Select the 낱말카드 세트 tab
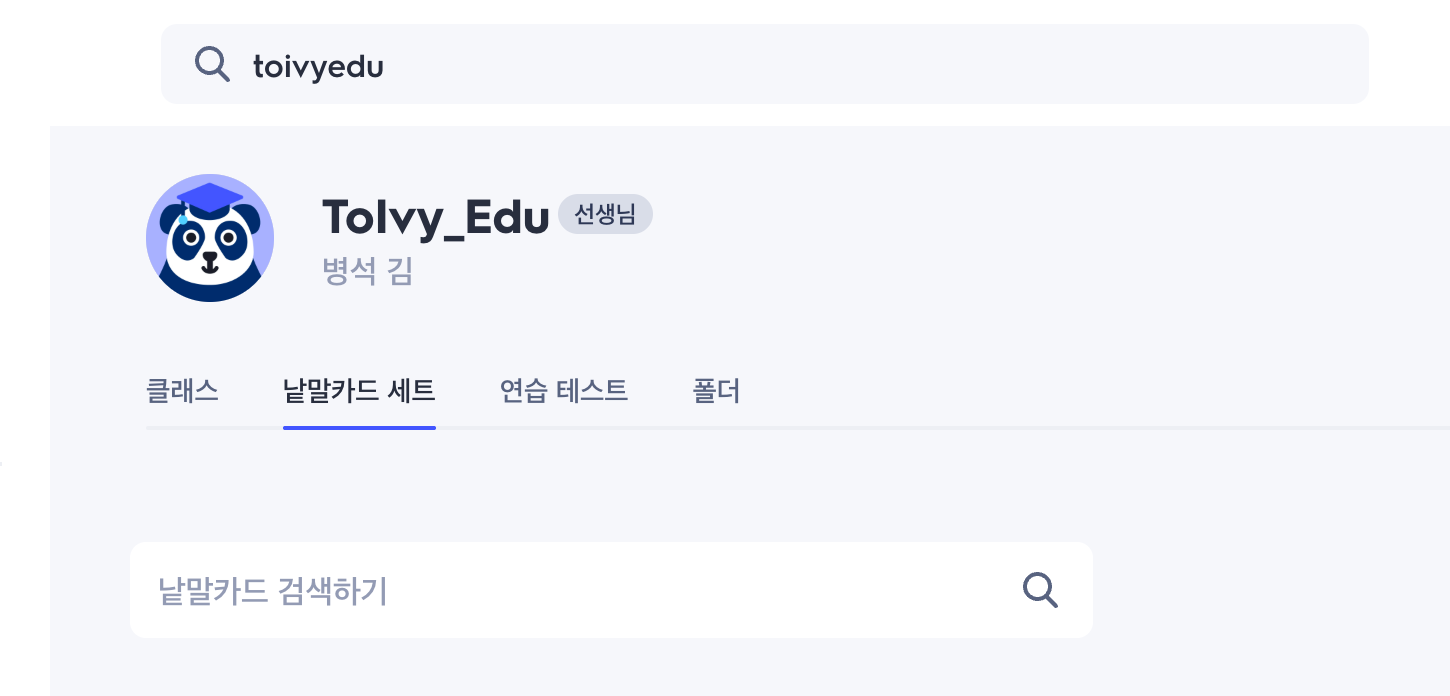This screenshot has height=696, width=1450. pos(359,390)
